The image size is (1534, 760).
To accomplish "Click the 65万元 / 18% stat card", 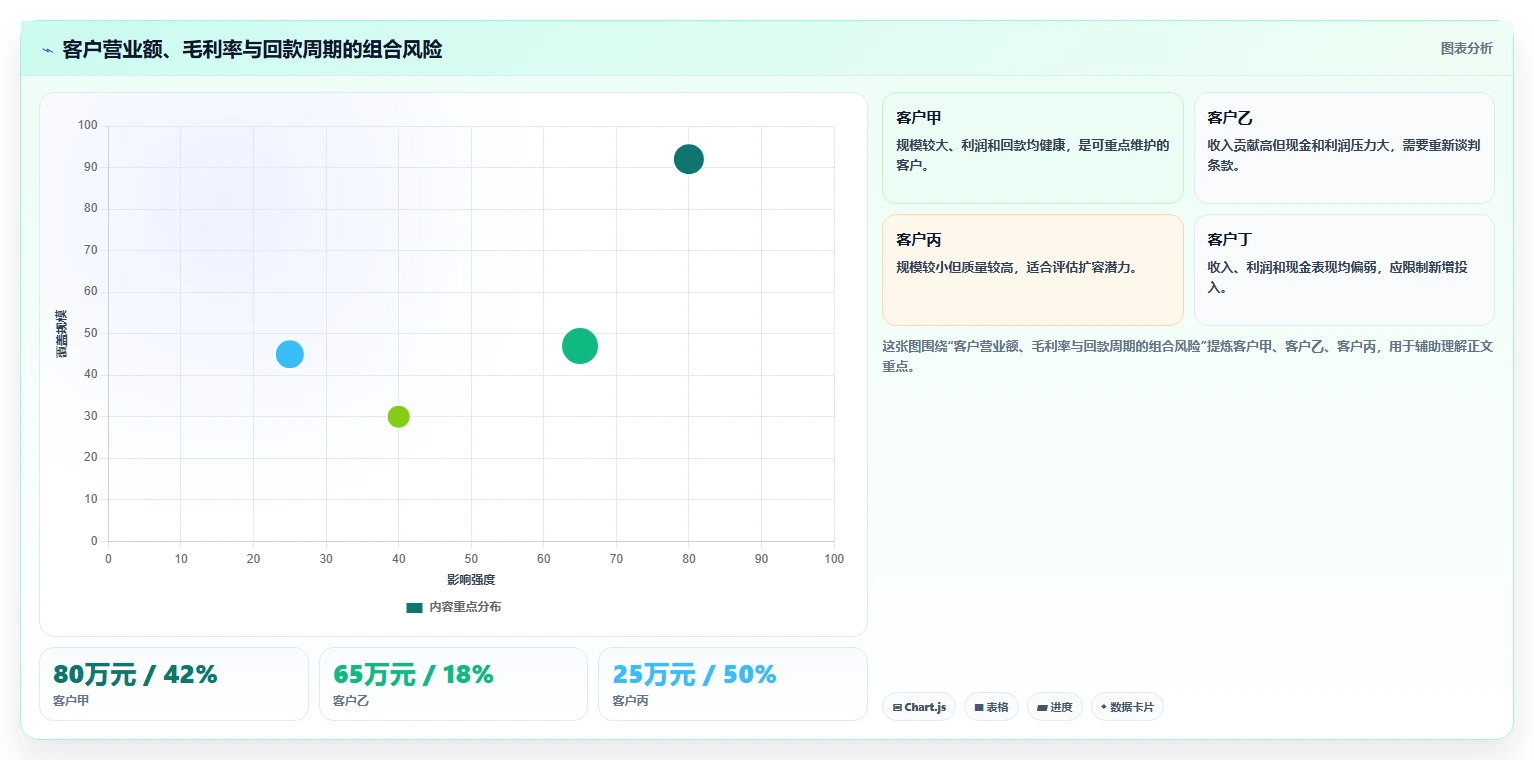I will pos(453,684).
